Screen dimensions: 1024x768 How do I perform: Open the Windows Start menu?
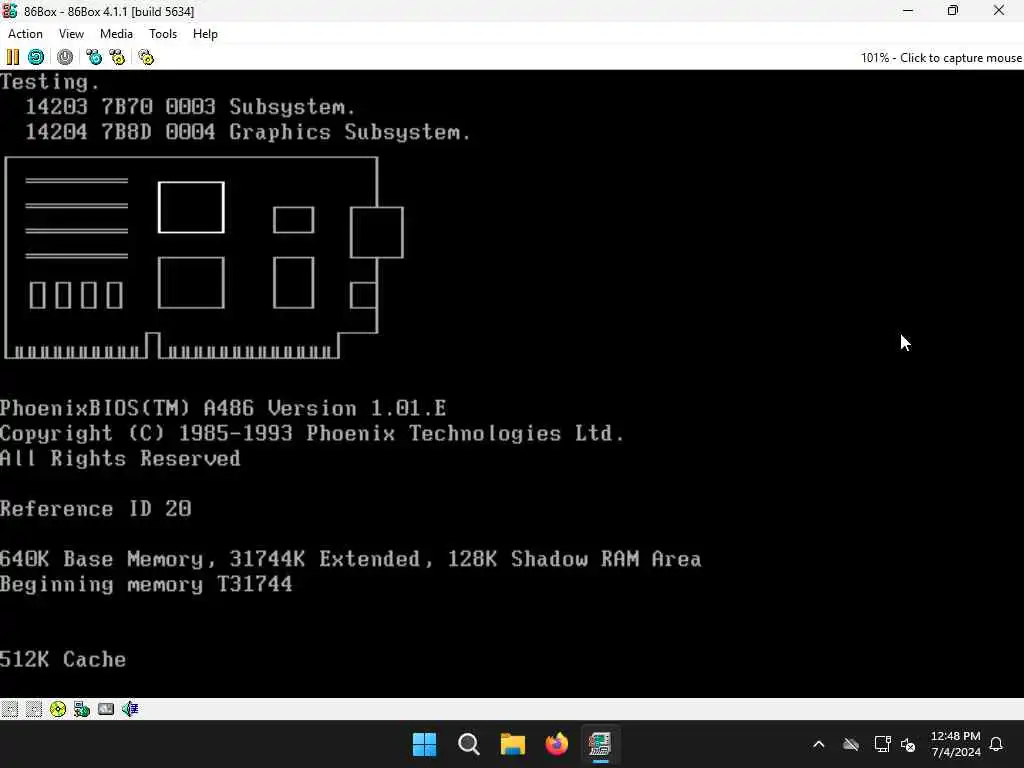[x=424, y=744]
